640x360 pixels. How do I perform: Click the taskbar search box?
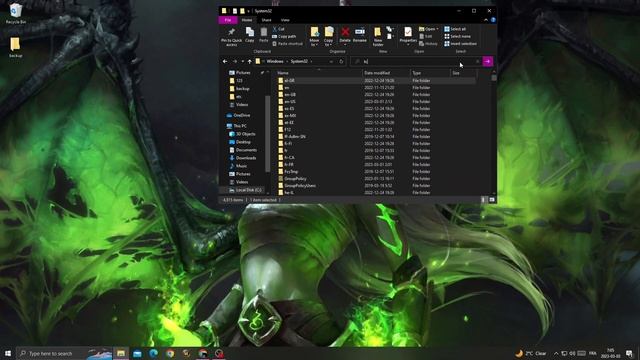(x=64, y=353)
